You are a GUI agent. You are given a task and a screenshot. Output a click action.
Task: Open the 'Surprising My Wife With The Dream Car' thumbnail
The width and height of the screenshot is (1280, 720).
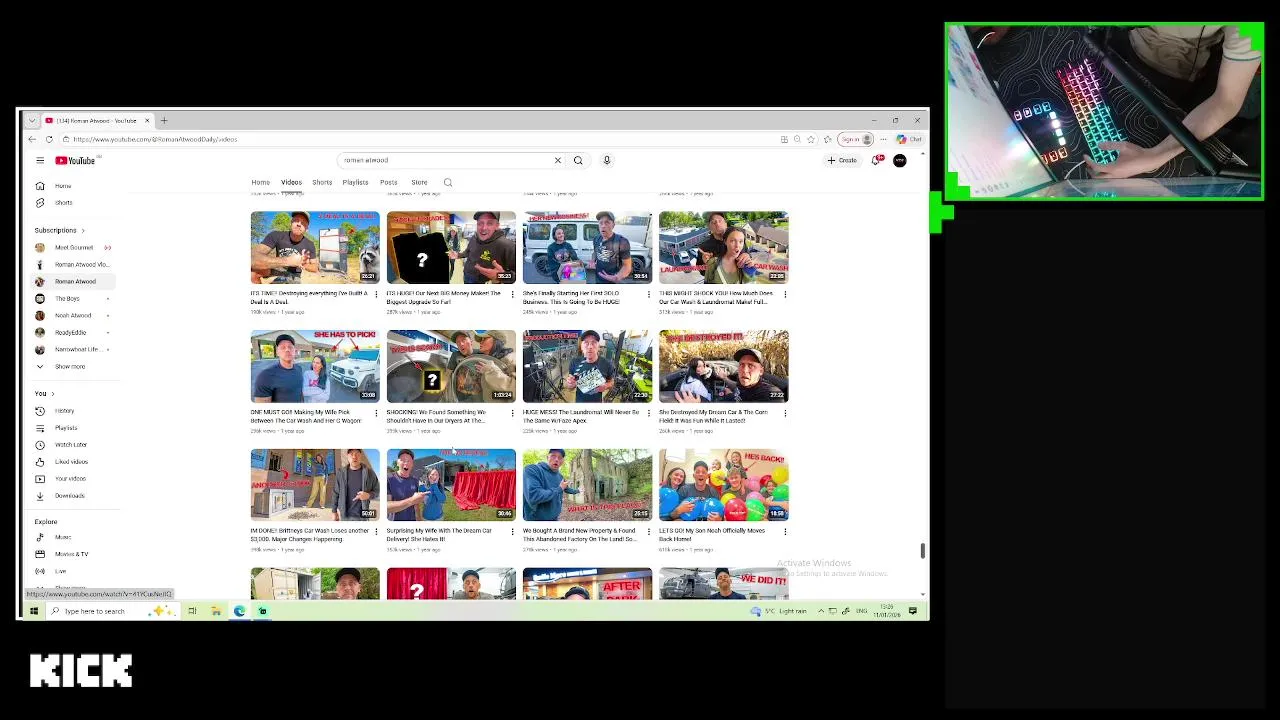point(451,485)
